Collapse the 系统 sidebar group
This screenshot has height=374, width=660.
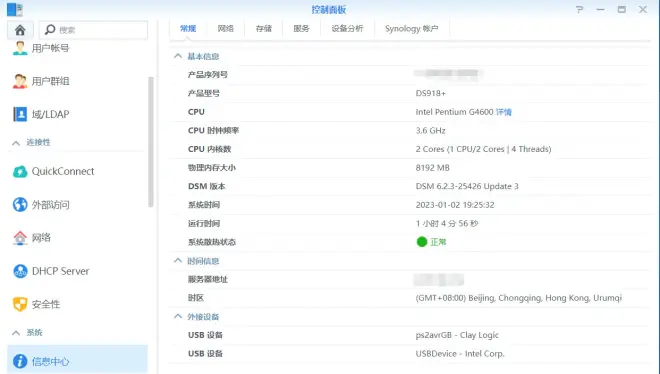(16, 333)
